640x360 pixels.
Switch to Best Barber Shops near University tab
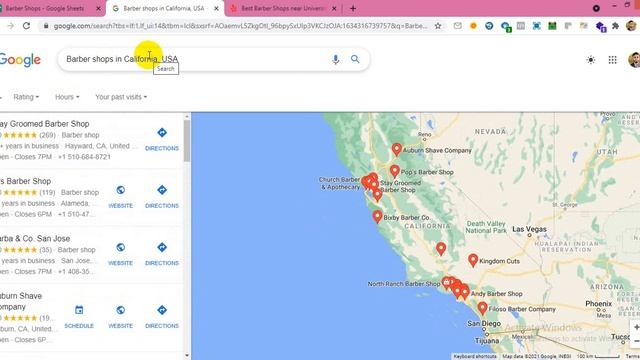(283, 8)
